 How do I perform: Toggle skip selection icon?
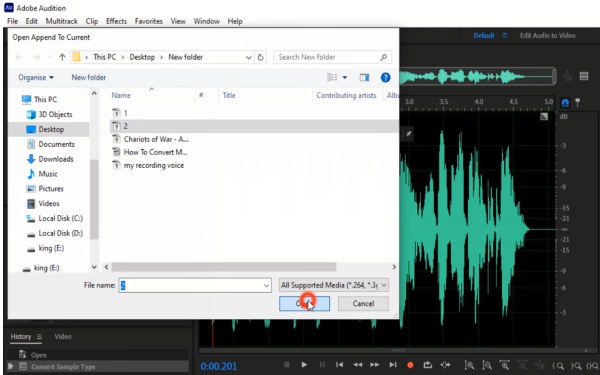coord(445,365)
